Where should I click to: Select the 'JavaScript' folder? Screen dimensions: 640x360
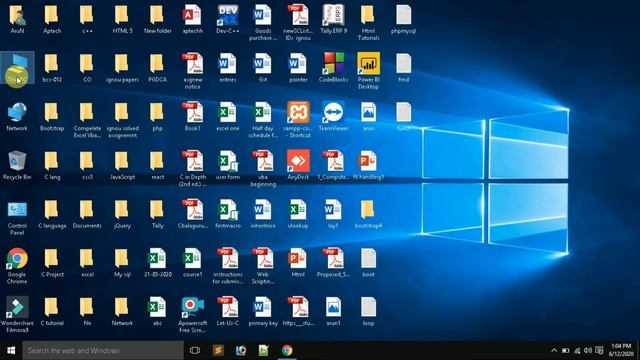tap(122, 165)
